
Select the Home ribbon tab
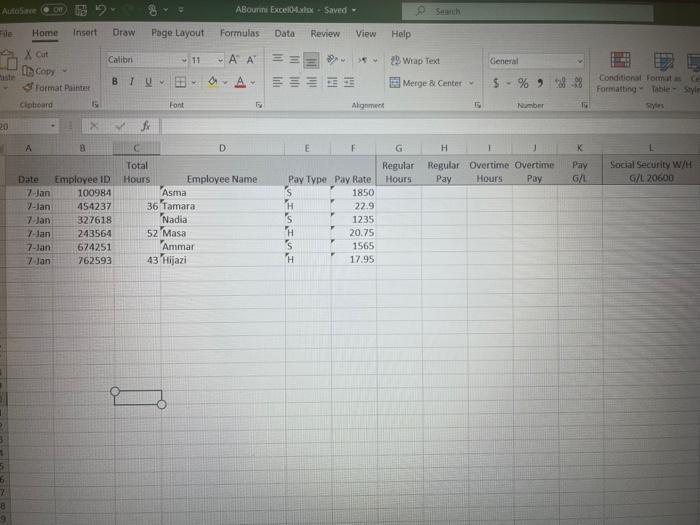point(45,33)
